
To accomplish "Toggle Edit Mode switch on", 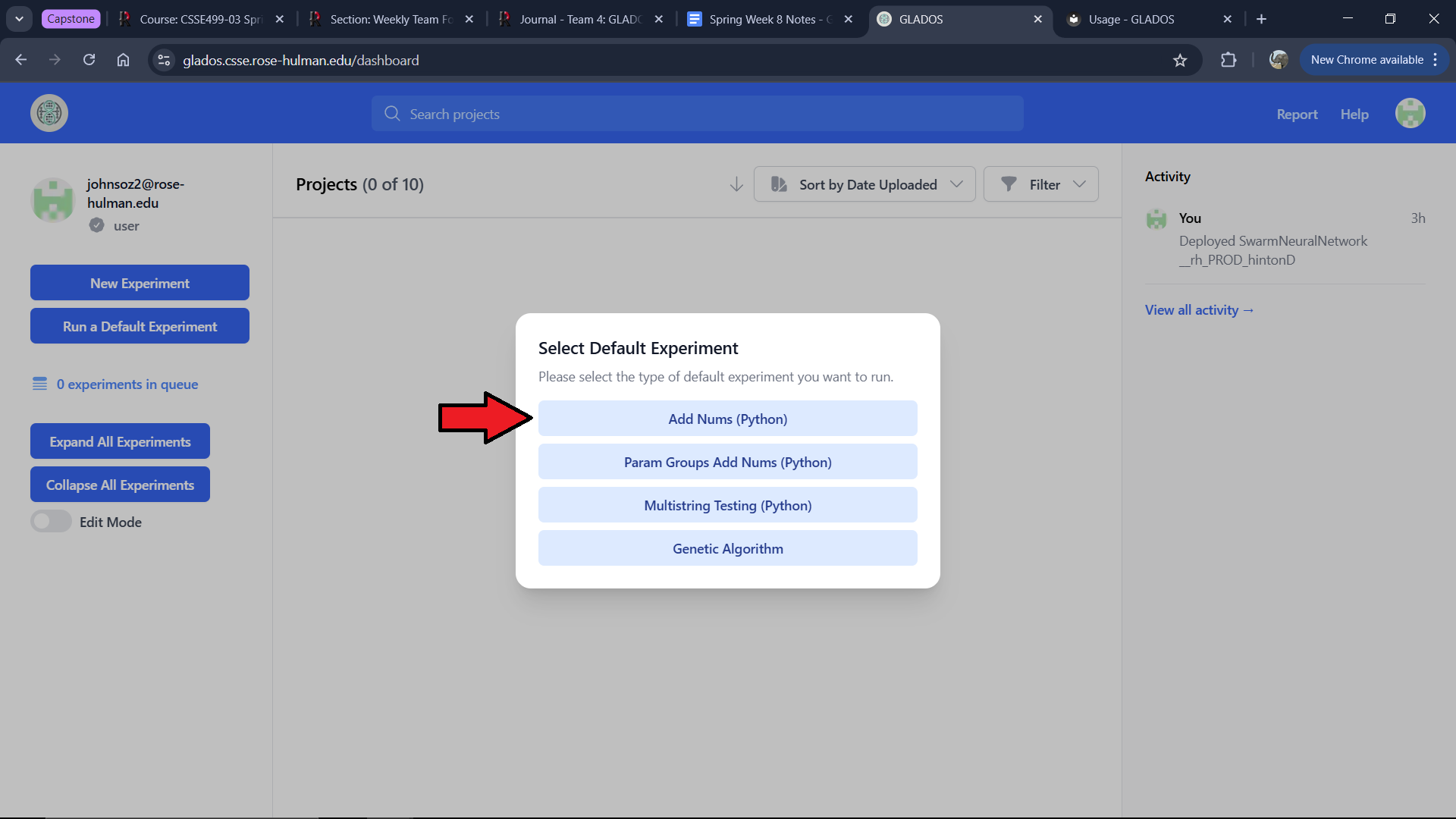I will [x=51, y=522].
